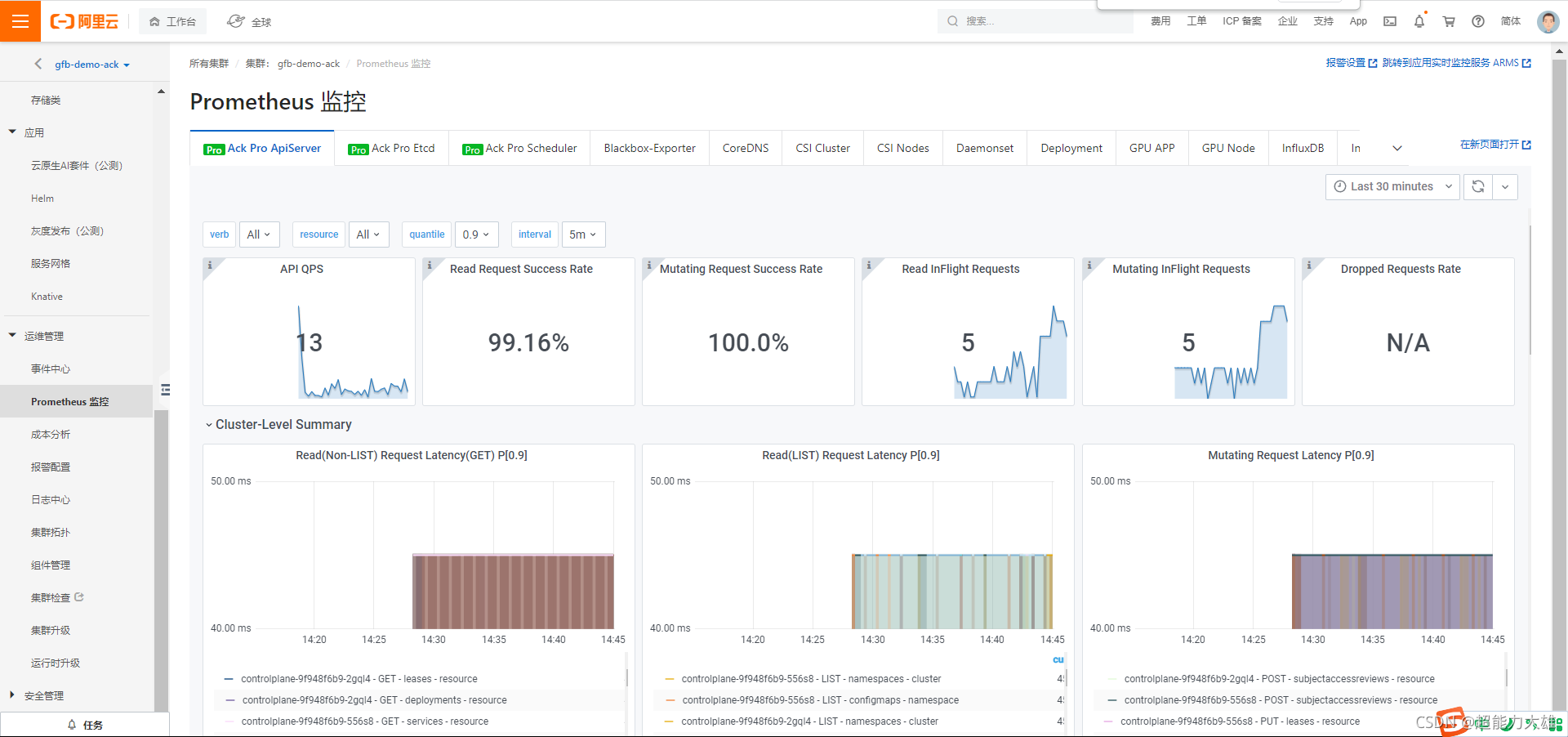Viewport: 1568px width, 737px height.
Task: Open the refresh interval dropdown arrow
Action: [x=1505, y=186]
